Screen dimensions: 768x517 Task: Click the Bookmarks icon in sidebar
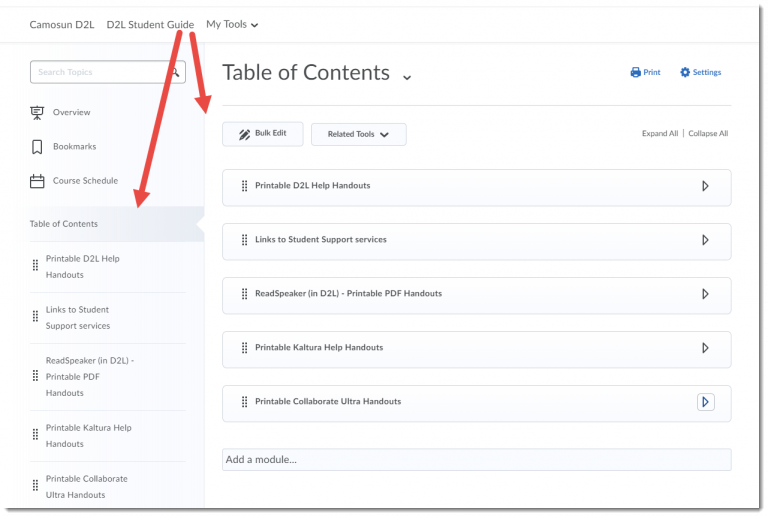pos(37,147)
